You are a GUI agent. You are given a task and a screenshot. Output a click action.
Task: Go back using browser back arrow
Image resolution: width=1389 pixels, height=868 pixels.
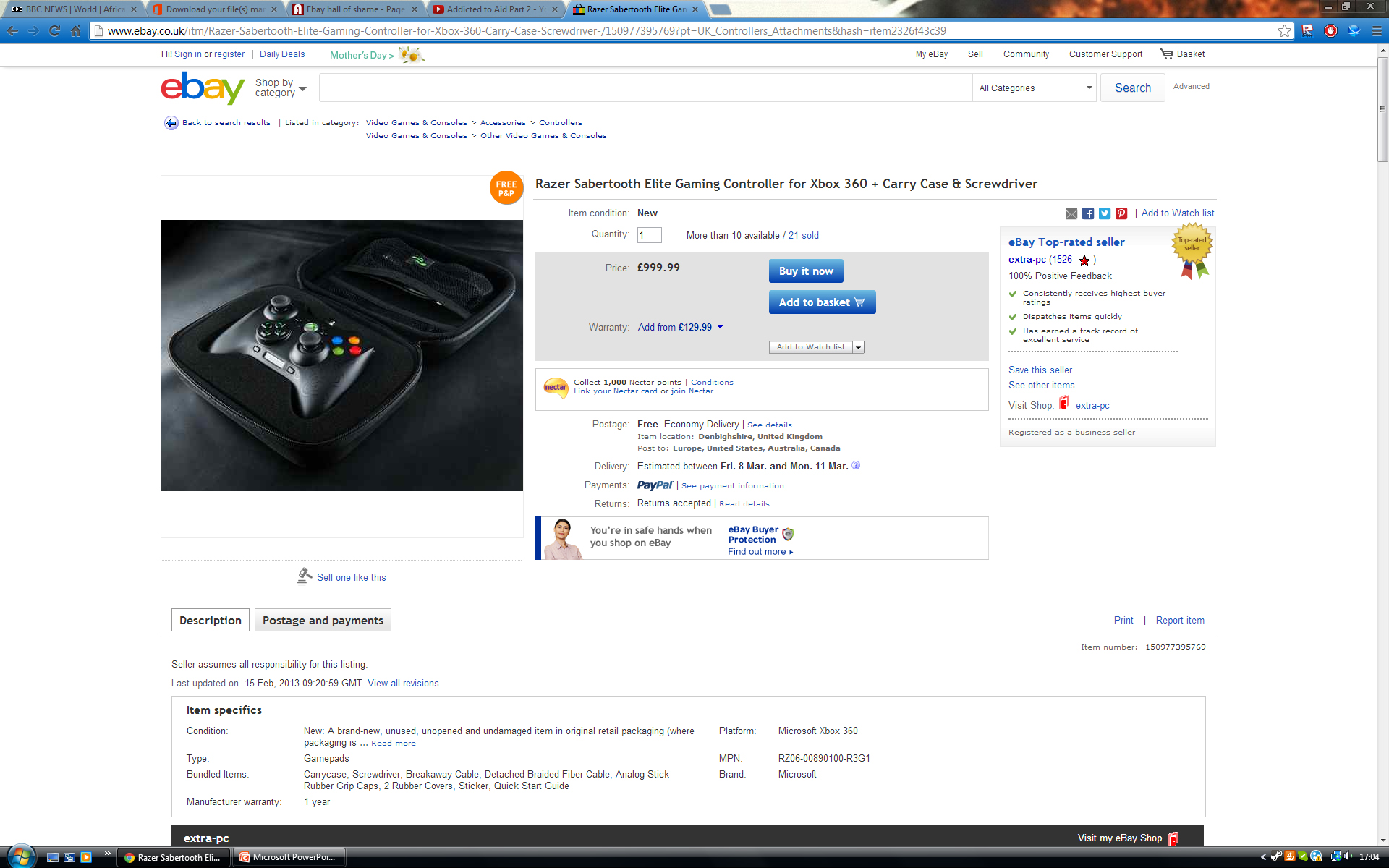[12, 30]
